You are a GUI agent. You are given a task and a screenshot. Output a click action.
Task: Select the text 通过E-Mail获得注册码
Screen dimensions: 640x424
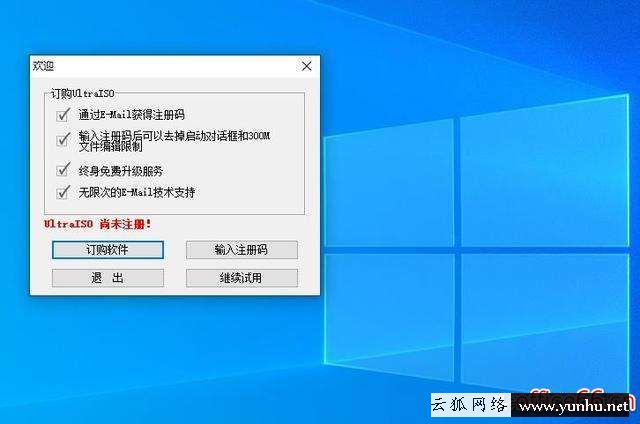(x=131, y=115)
